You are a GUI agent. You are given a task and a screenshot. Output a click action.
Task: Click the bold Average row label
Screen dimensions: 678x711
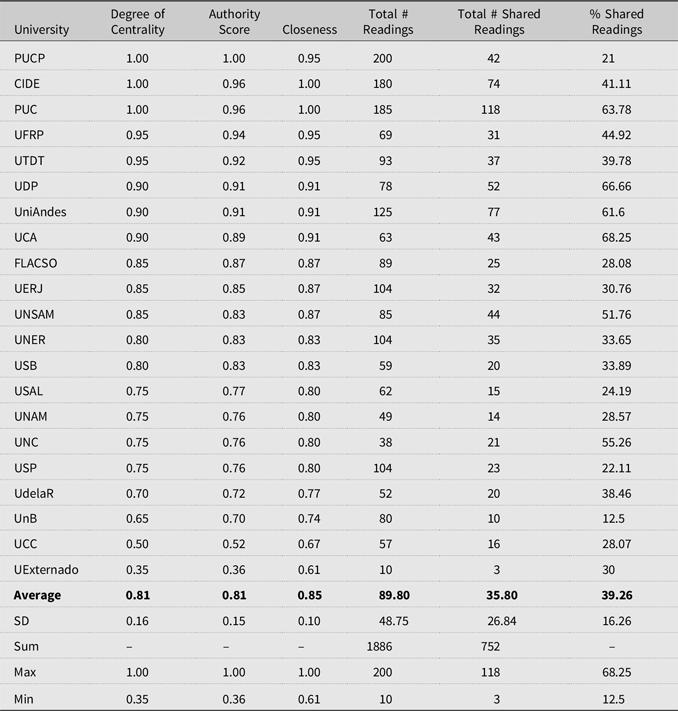coord(37,595)
